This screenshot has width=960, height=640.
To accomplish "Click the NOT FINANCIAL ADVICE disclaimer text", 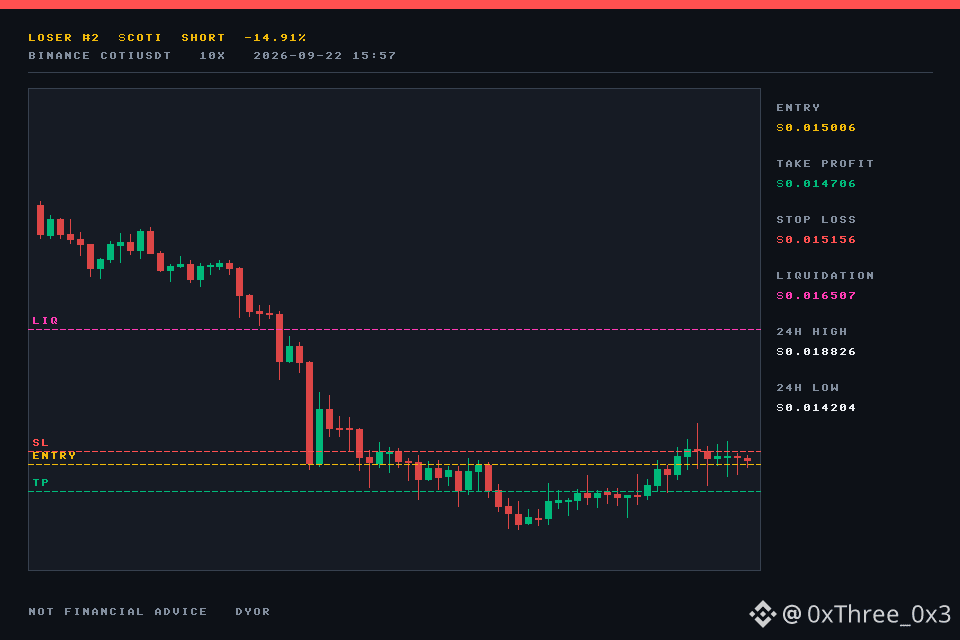I will [x=118, y=611].
